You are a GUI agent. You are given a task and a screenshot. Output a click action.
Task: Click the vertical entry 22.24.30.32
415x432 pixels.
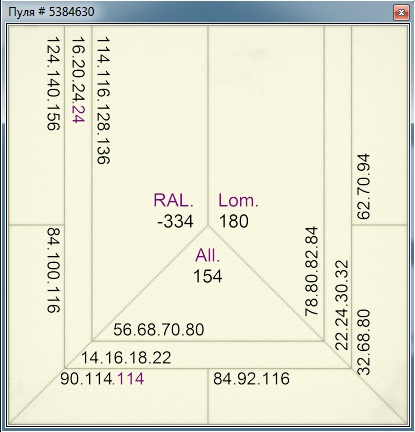(x=341, y=305)
